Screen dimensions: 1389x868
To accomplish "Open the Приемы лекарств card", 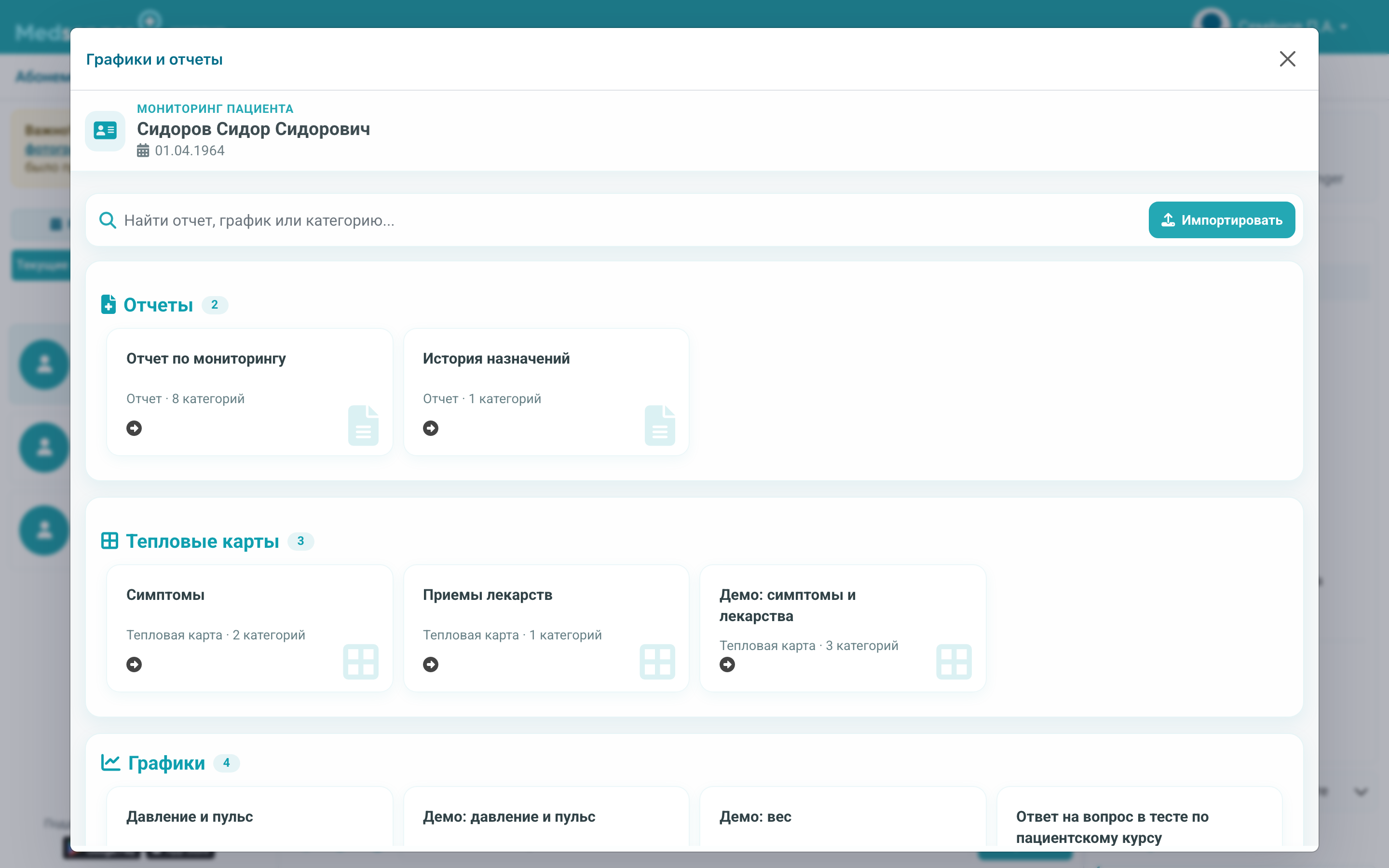I will pyautogui.click(x=546, y=628).
